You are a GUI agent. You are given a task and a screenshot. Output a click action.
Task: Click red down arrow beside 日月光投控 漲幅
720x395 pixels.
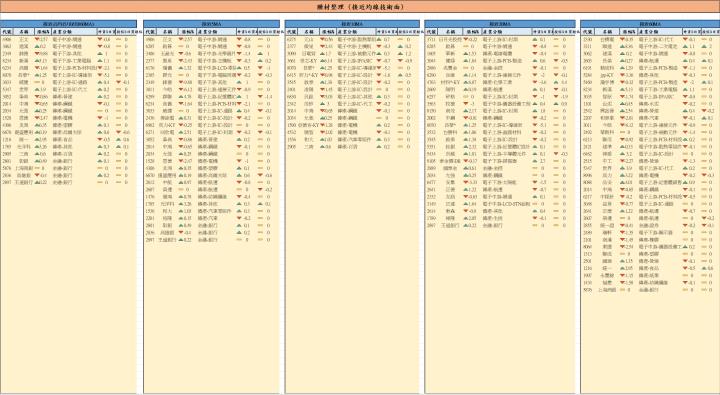(467, 40)
